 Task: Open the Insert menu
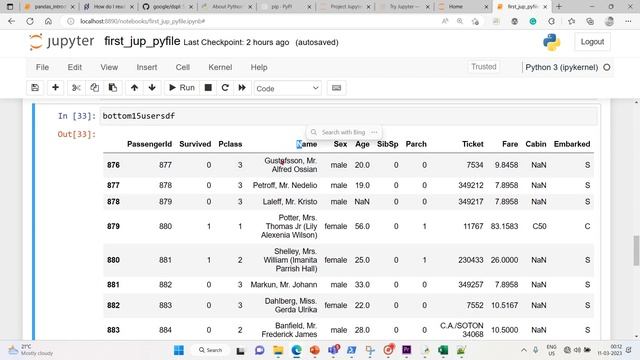point(147,67)
